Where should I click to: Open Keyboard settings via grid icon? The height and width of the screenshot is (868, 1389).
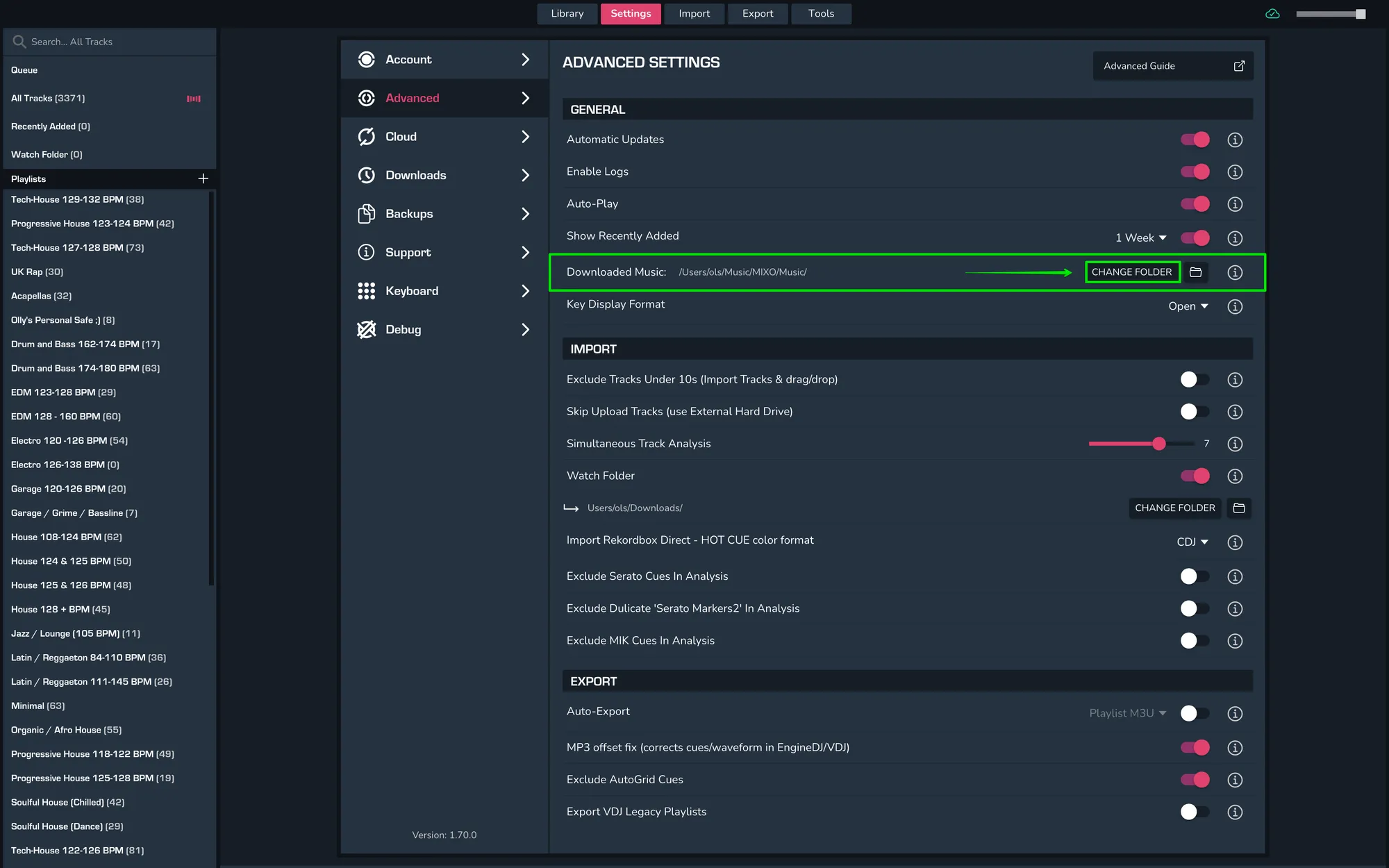[366, 291]
